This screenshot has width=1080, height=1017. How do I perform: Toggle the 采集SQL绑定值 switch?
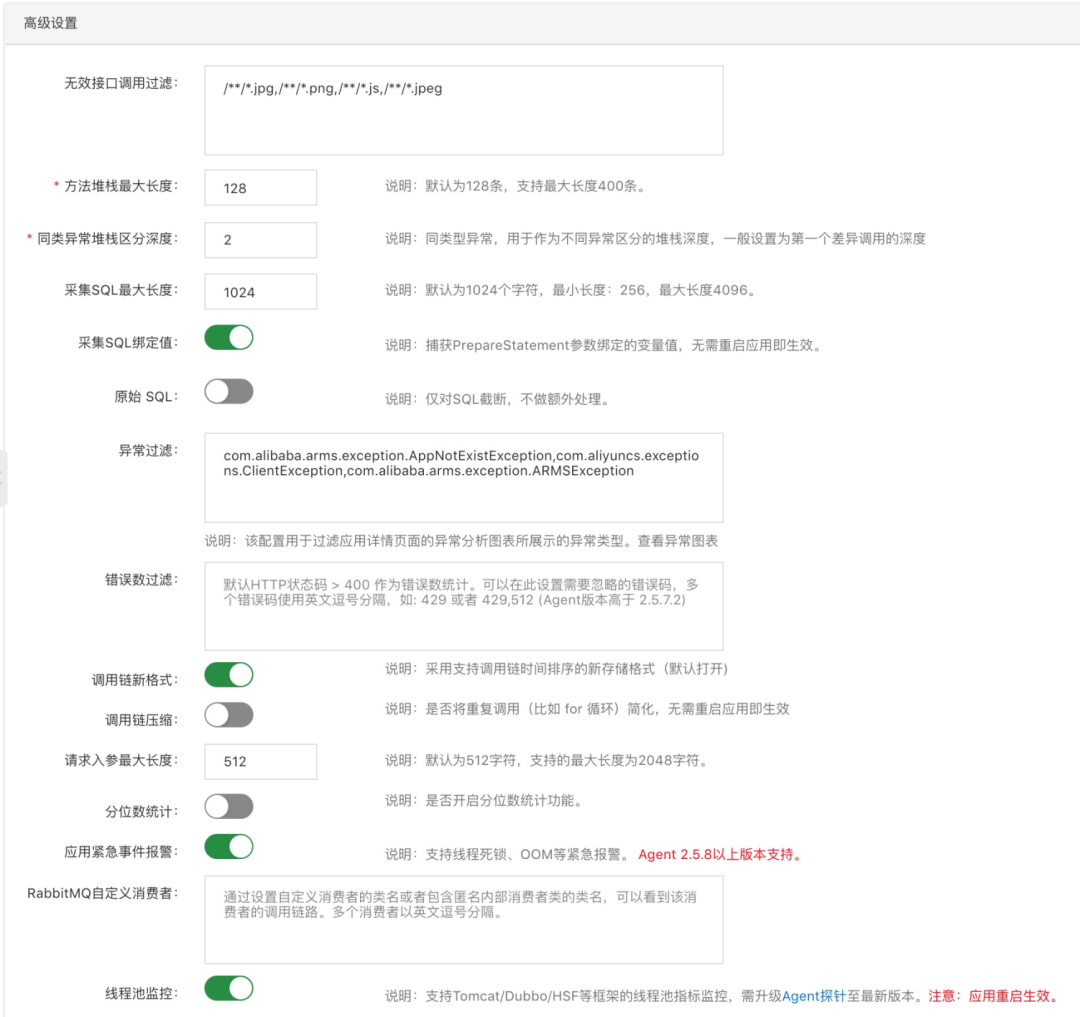click(x=229, y=338)
